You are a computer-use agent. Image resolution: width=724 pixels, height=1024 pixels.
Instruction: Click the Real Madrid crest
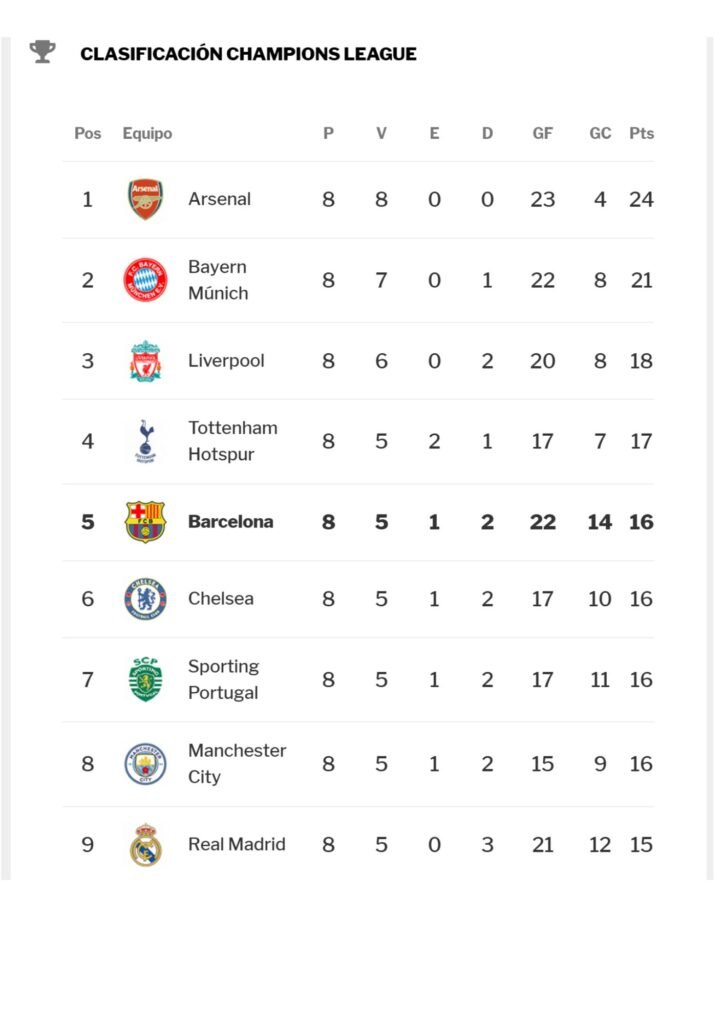pos(145,845)
